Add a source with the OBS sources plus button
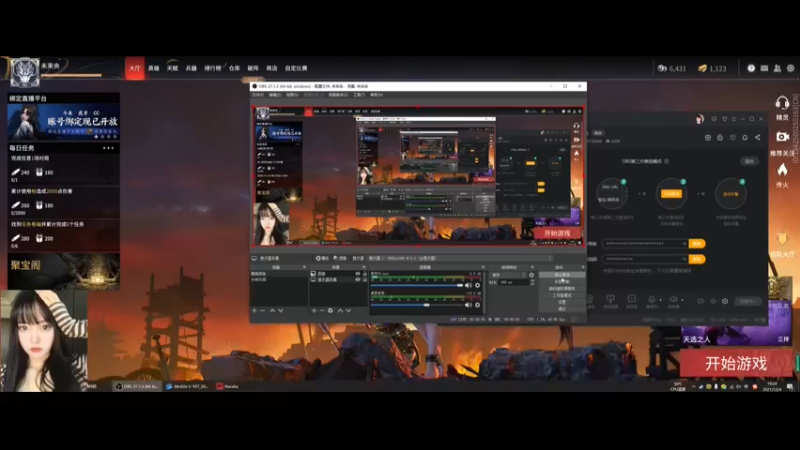Viewport: 800px width, 450px height. point(314,310)
